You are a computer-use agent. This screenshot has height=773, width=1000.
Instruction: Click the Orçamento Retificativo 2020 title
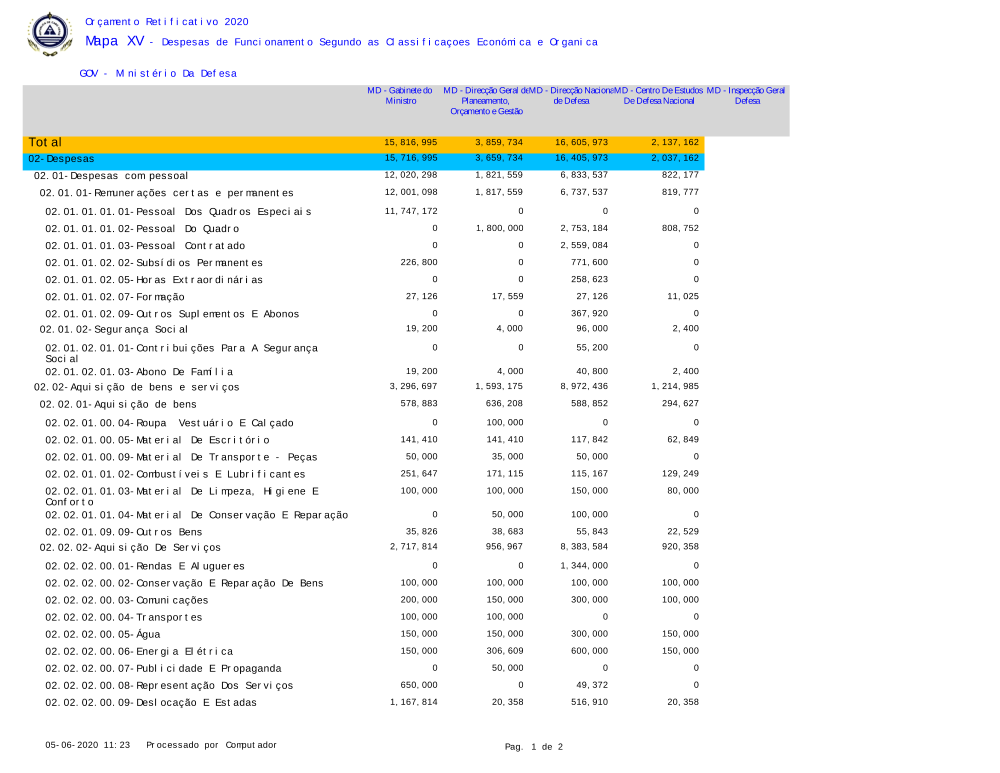(167, 22)
